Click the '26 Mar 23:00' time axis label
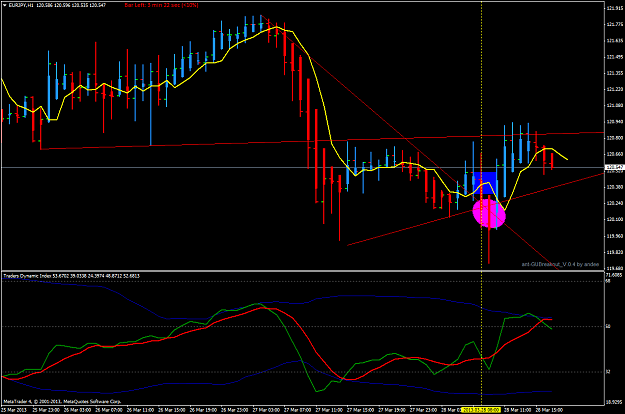Screen dimensions: 625x414 click(x=235, y=410)
